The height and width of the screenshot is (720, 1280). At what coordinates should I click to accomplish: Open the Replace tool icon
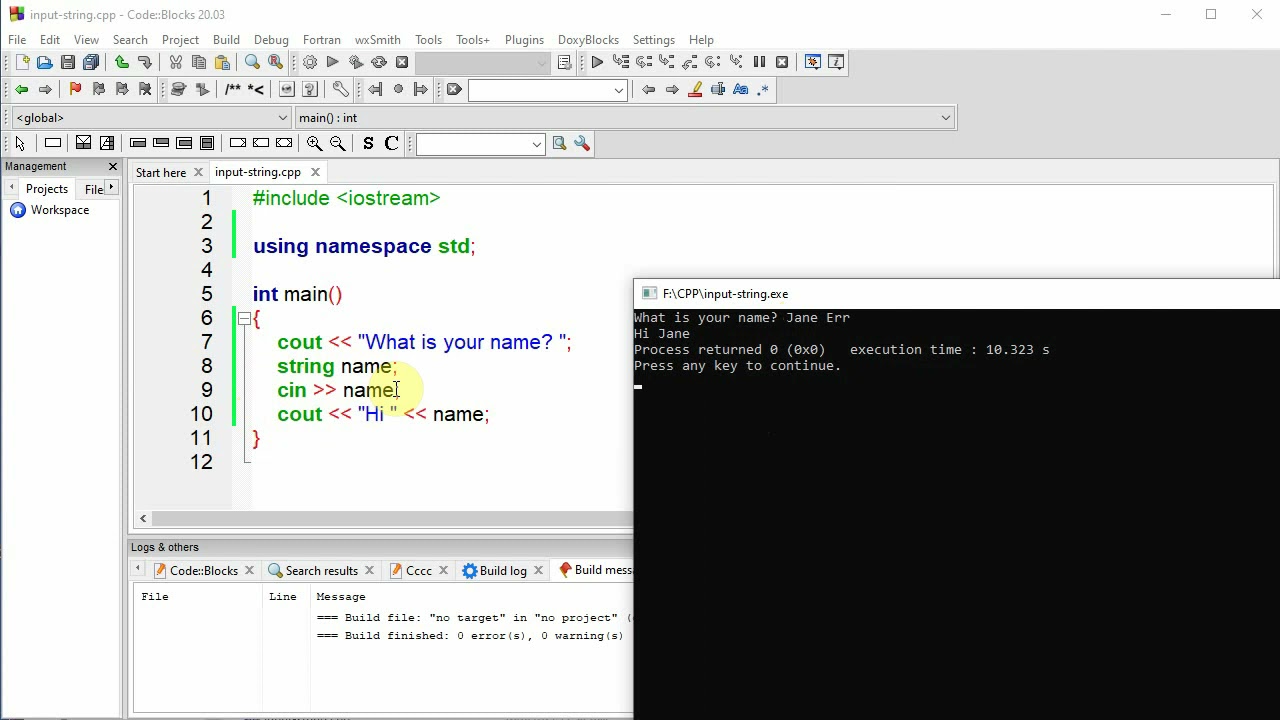click(276, 62)
